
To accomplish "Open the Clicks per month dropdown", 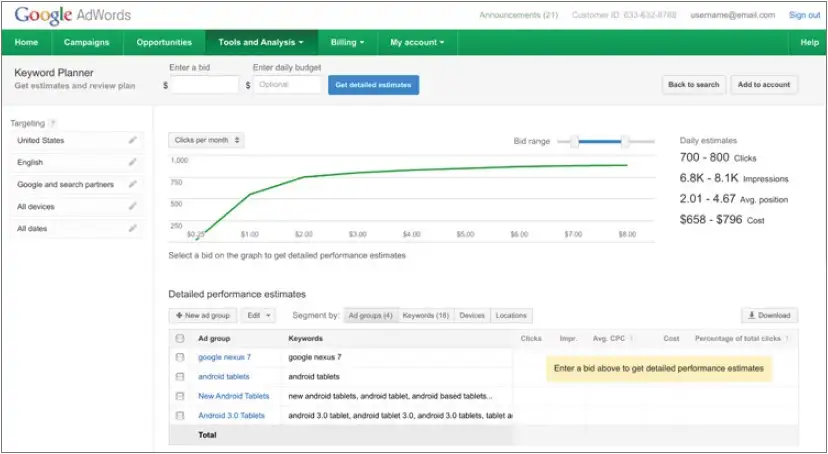I will [x=206, y=140].
